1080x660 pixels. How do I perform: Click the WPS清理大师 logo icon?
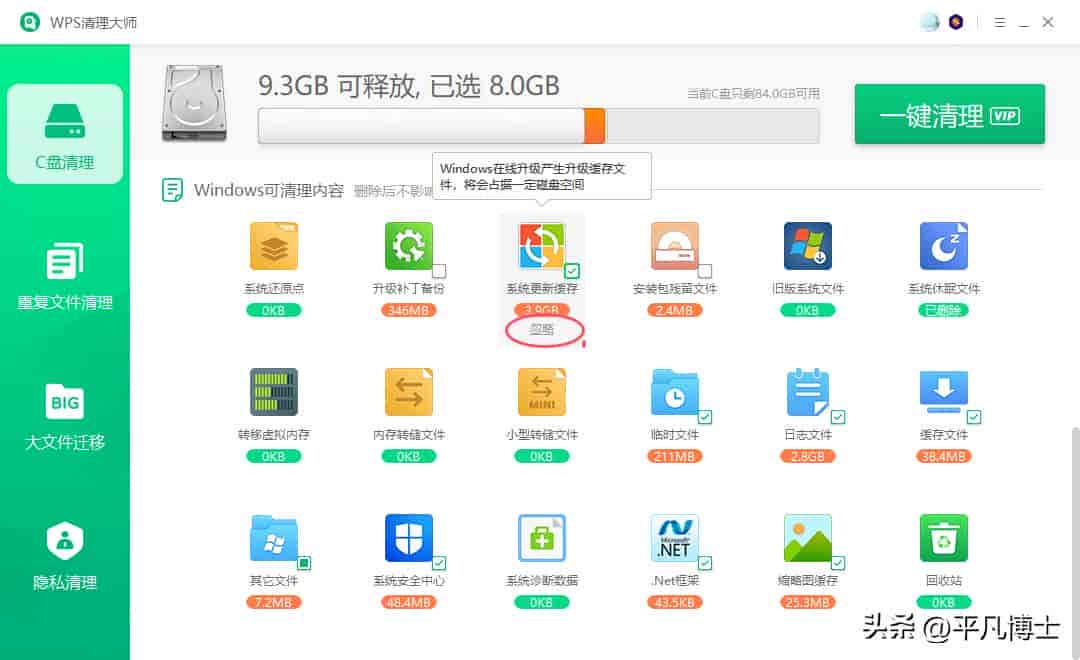30,22
